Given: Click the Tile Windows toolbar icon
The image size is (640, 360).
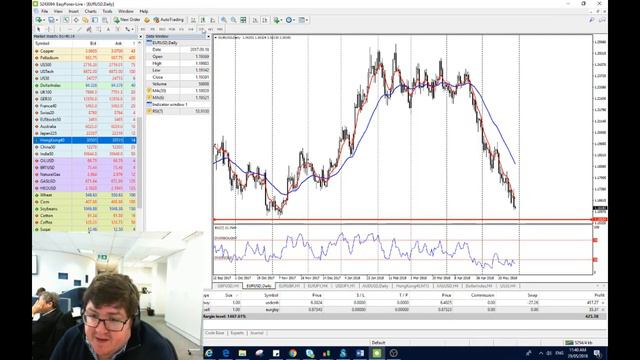Looking at the screenshot, I should coord(243,20).
